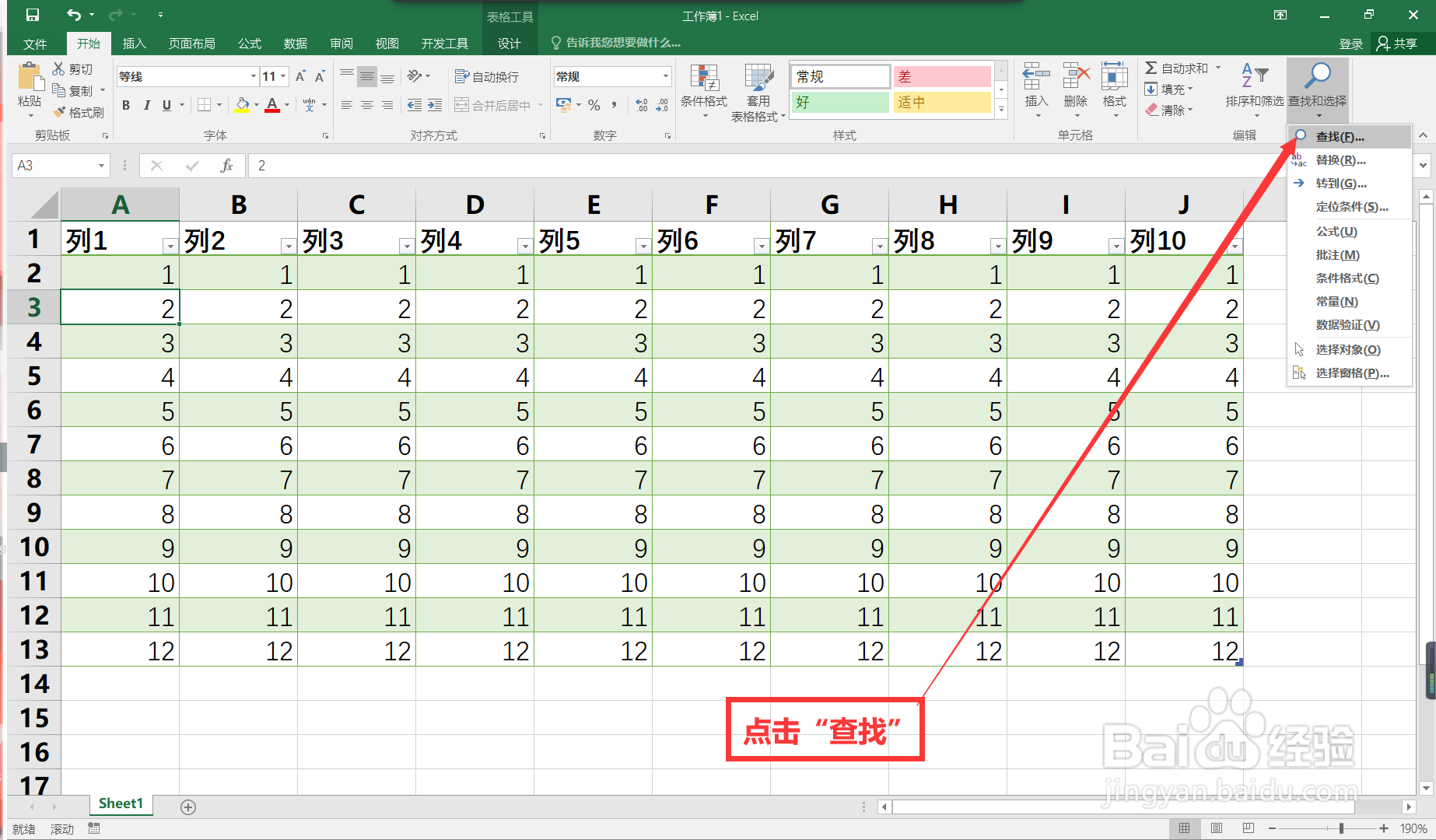The height and width of the screenshot is (840, 1436).
Task: Toggle italic formatting
Action: point(146,104)
